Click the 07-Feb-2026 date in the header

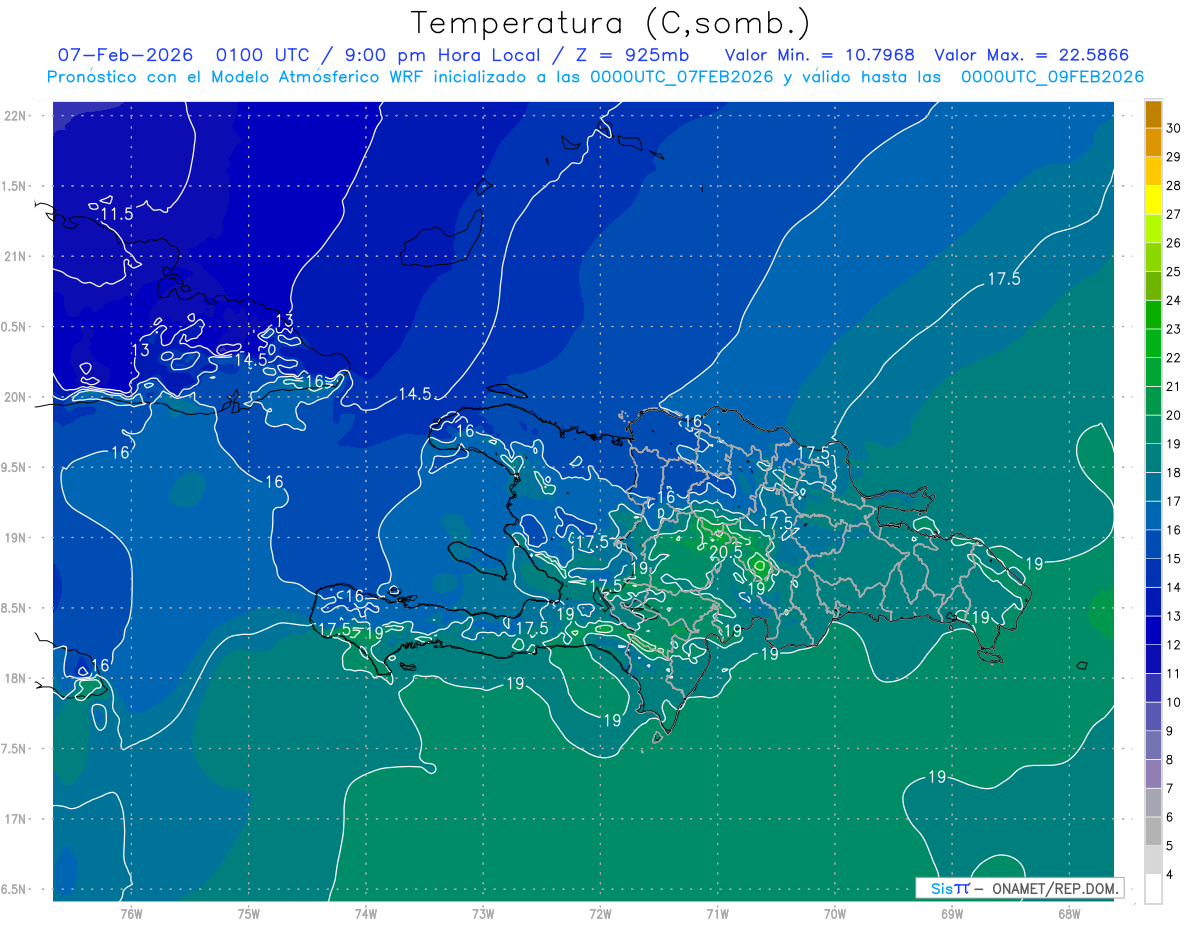(x=125, y=55)
